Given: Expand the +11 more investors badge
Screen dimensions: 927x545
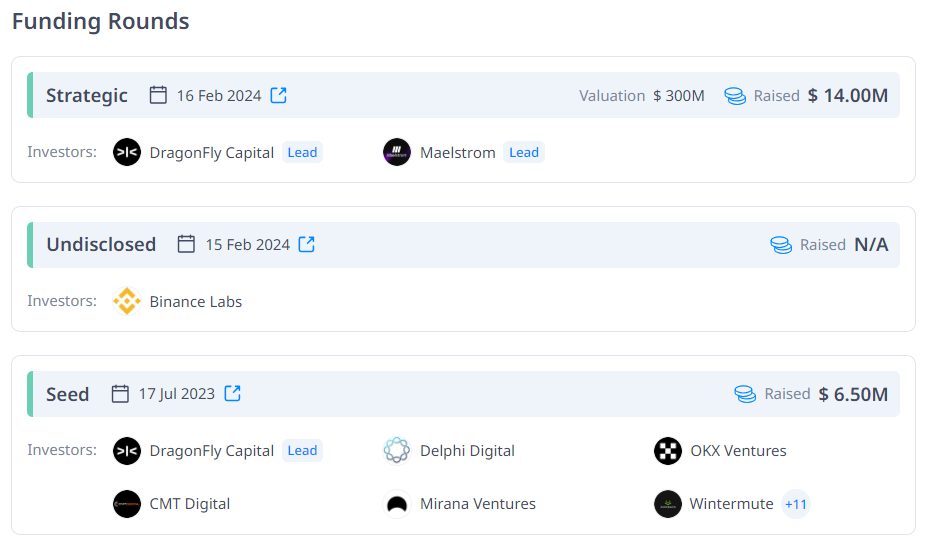Looking at the screenshot, I should (x=796, y=504).
